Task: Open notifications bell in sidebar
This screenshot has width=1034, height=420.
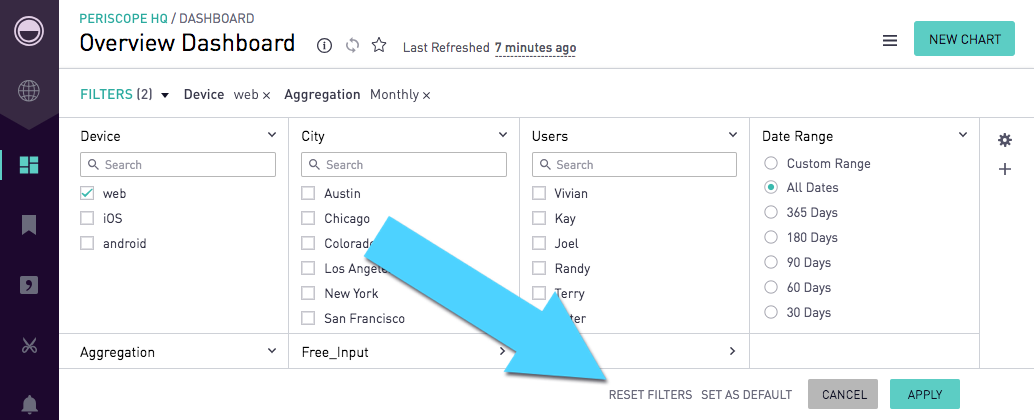Action: (29, 404)
